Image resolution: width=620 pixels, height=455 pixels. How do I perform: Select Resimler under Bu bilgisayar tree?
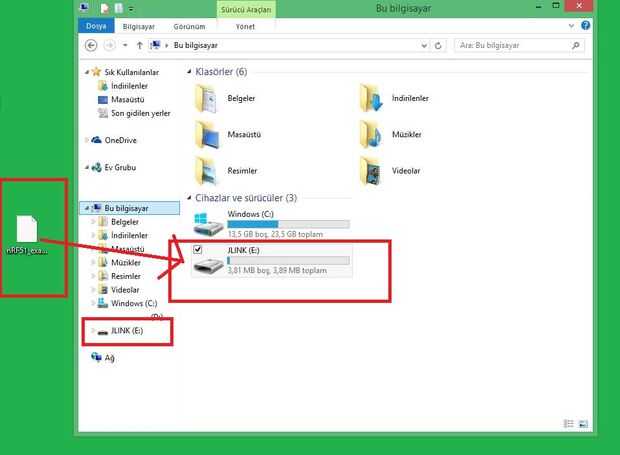(126, 276)
